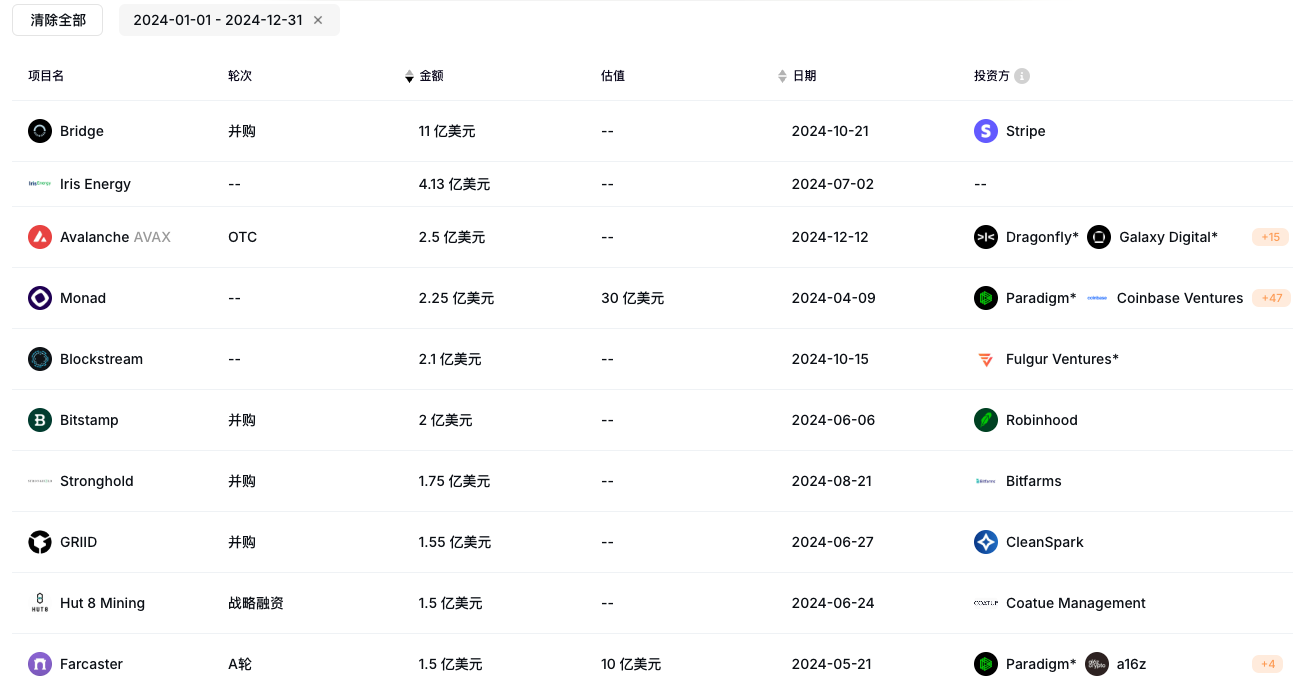Click the OTC round cell
Viewport: 1293px width, 687px height.
[242, 237]
